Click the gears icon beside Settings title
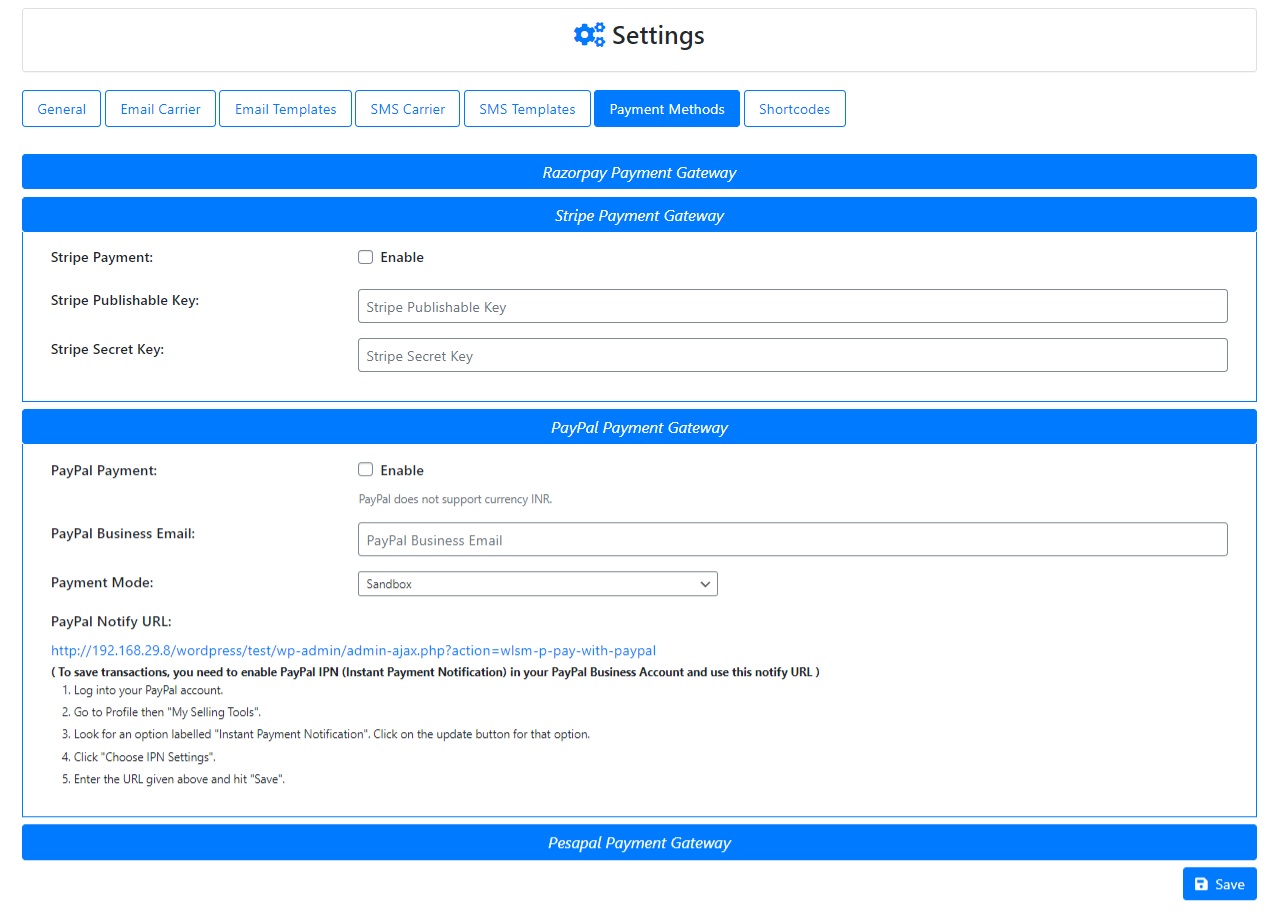The width and height of the screenshot is (1285, 913). click(x=588, y=34)
